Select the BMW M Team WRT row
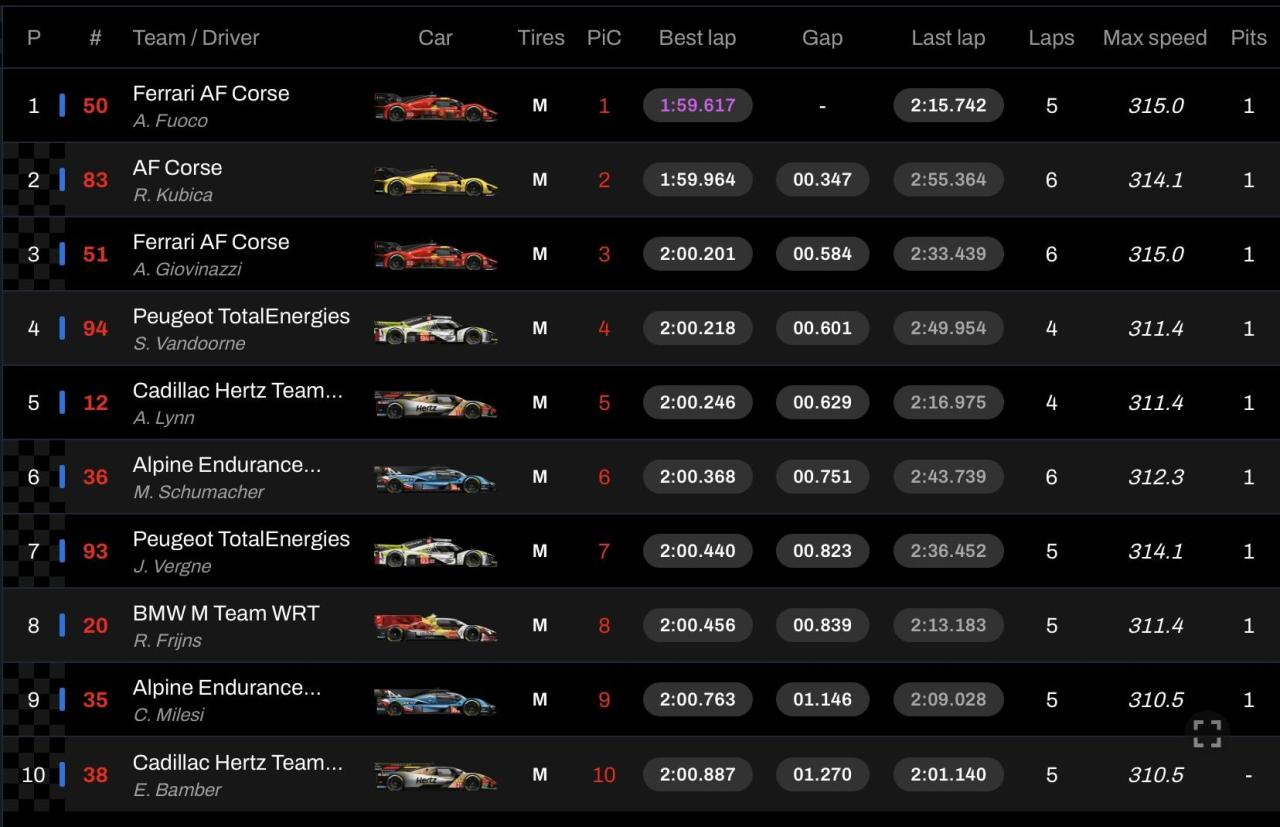The width and height of the screenshot is (1280, 827). 226,613
